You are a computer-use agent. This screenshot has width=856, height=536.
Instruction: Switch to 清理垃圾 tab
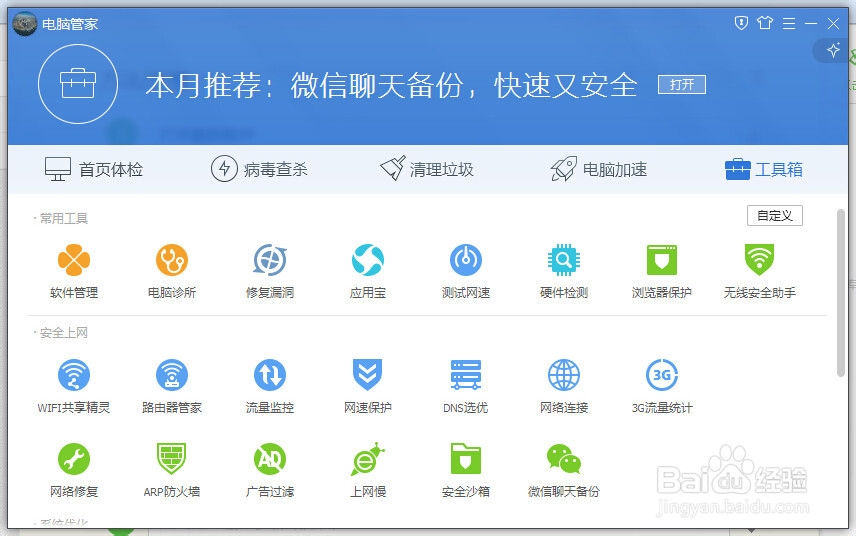[x=427, y=169]
